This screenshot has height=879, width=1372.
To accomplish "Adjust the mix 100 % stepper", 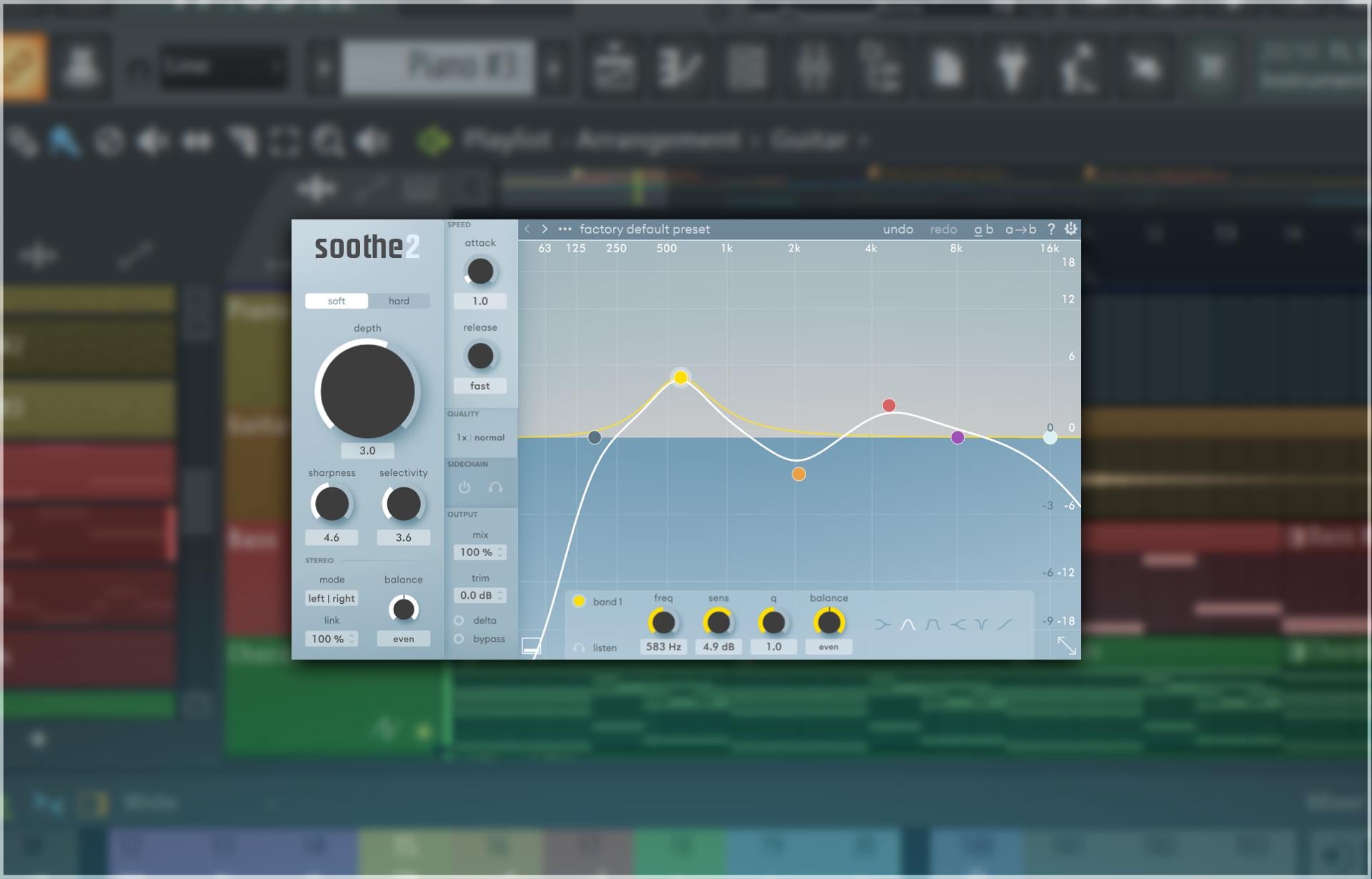I will (480, 552).
